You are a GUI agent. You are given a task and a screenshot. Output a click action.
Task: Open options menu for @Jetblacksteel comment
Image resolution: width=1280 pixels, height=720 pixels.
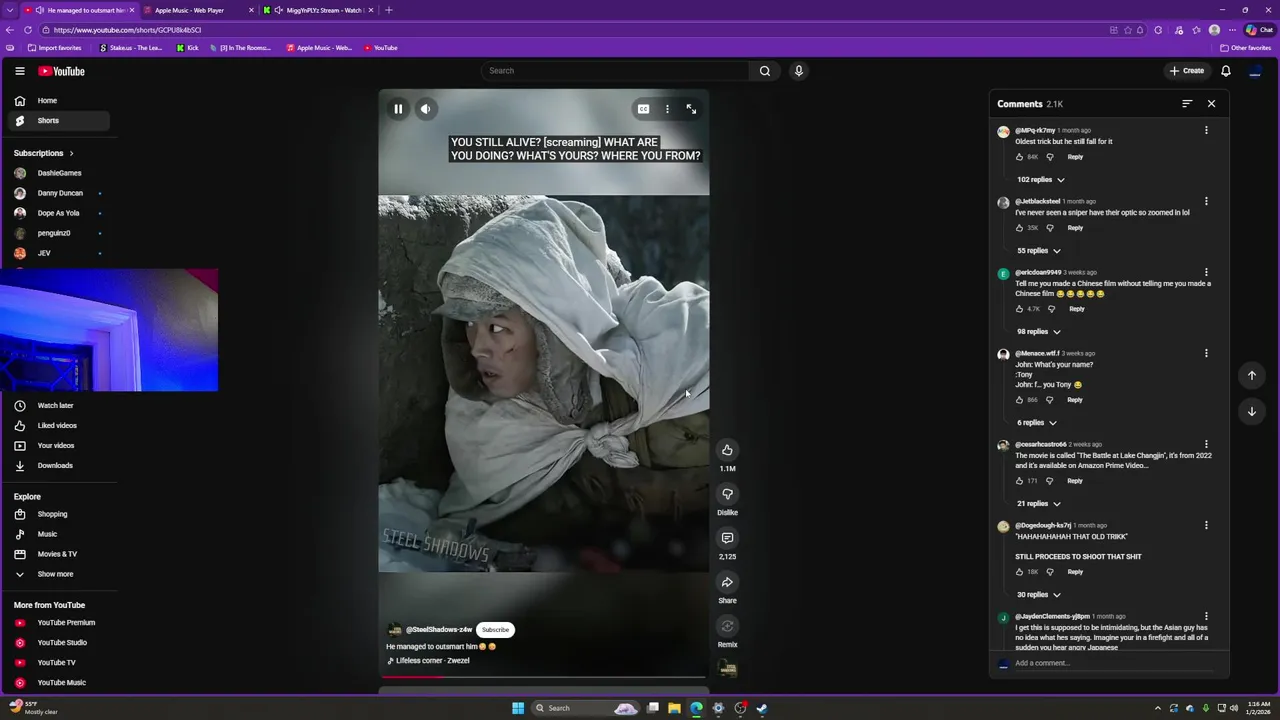1206,202
